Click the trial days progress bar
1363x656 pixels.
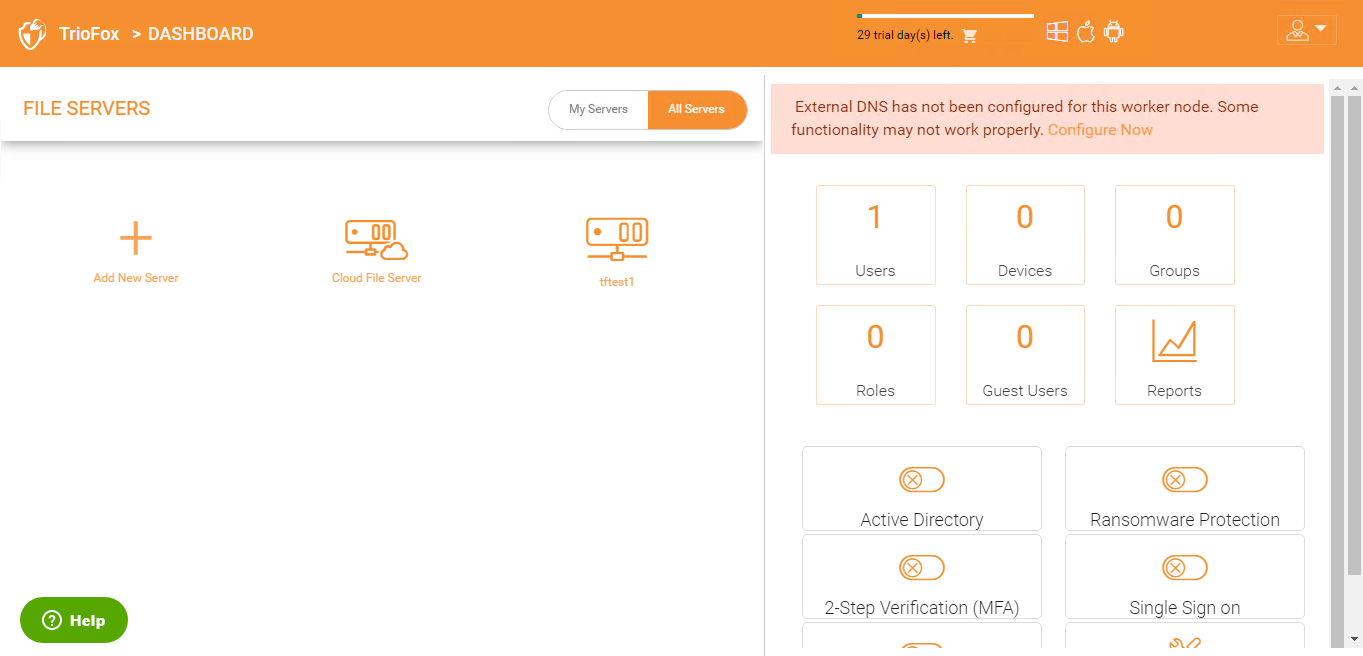point(945,16)
